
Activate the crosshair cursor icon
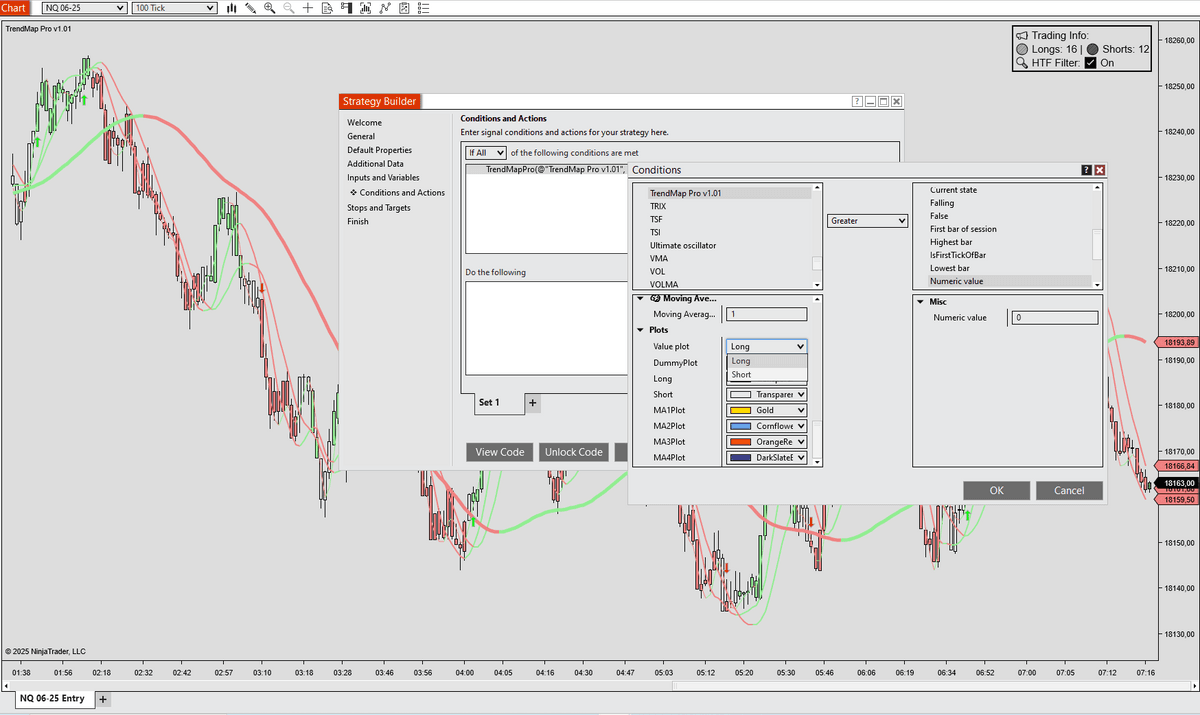pyautogui.click(x=308, y=8)
